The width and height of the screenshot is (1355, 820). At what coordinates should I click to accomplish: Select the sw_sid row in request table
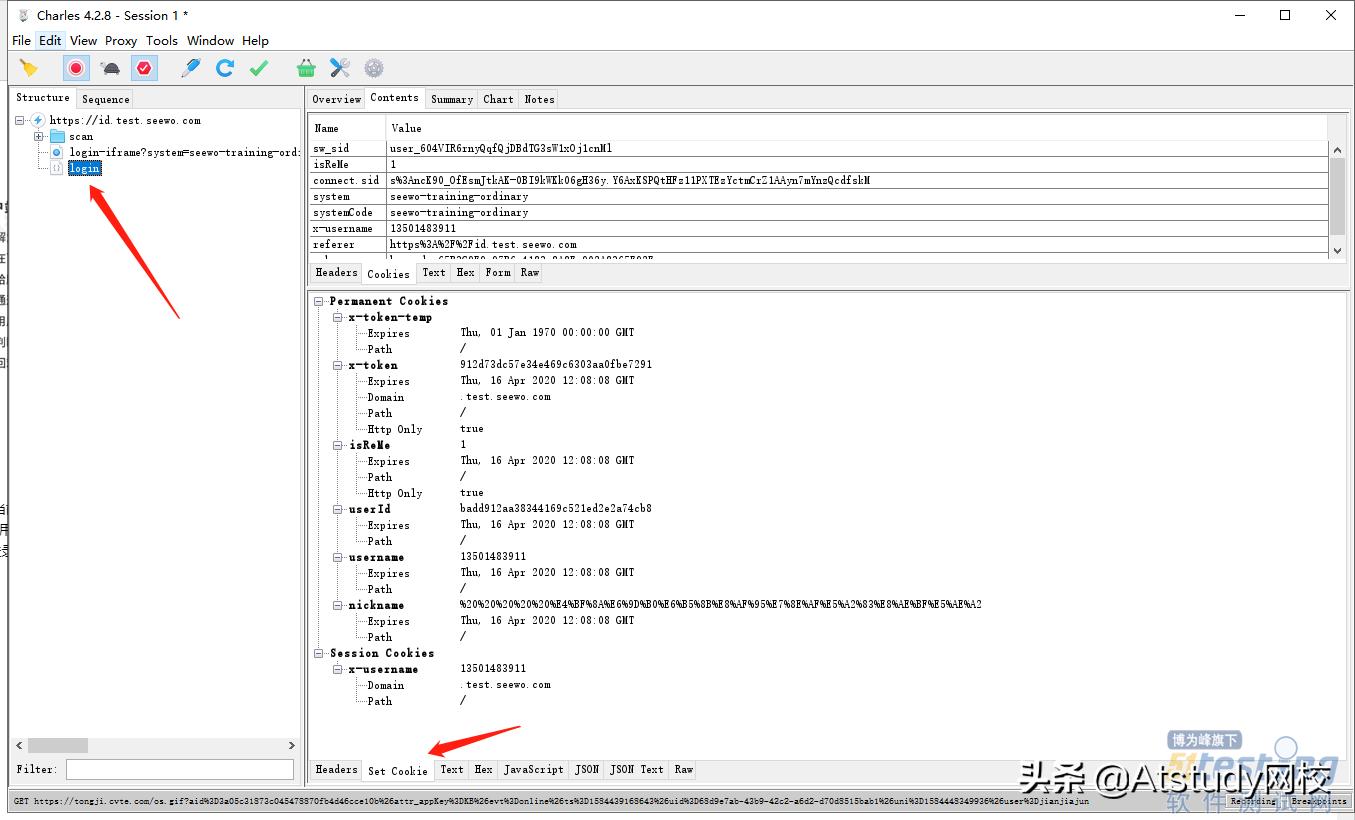[819, 148]
